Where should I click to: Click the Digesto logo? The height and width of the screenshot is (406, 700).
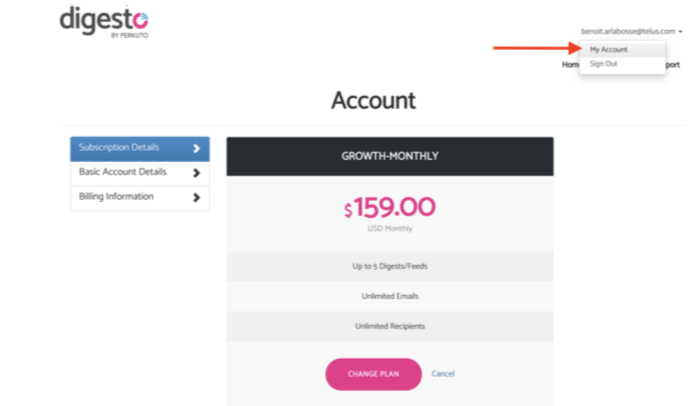pos(104,22)
